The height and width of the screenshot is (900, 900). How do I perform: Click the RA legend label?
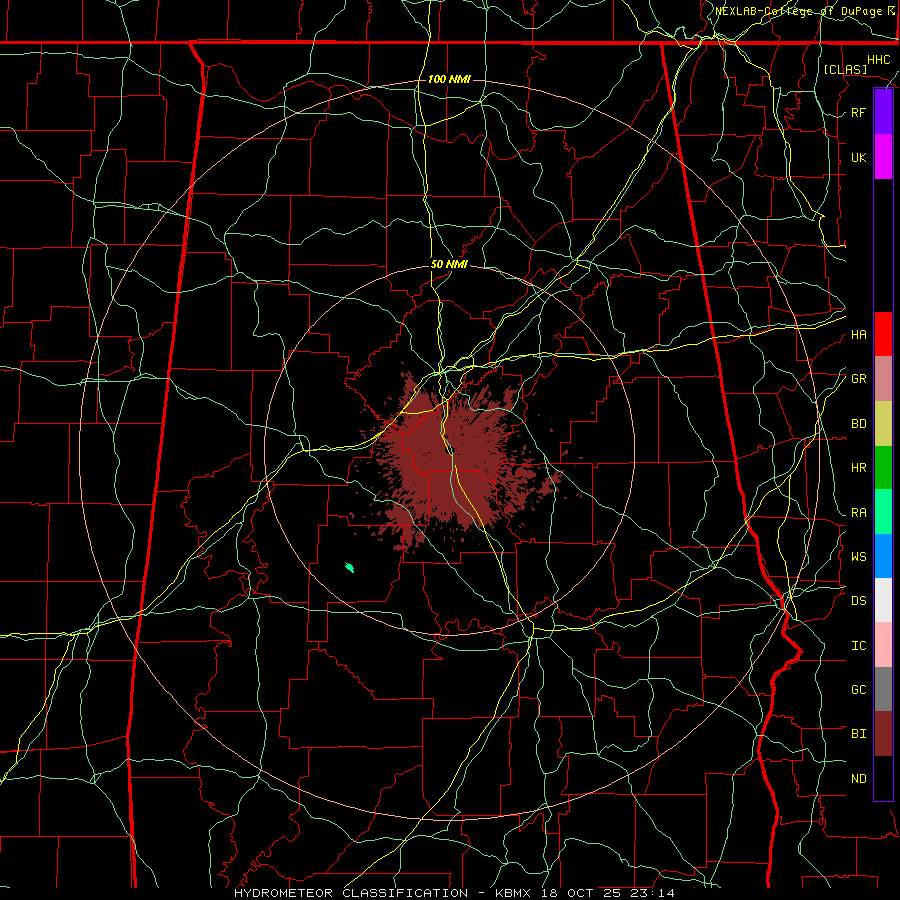pyautogui.click(x=858, y=513)
